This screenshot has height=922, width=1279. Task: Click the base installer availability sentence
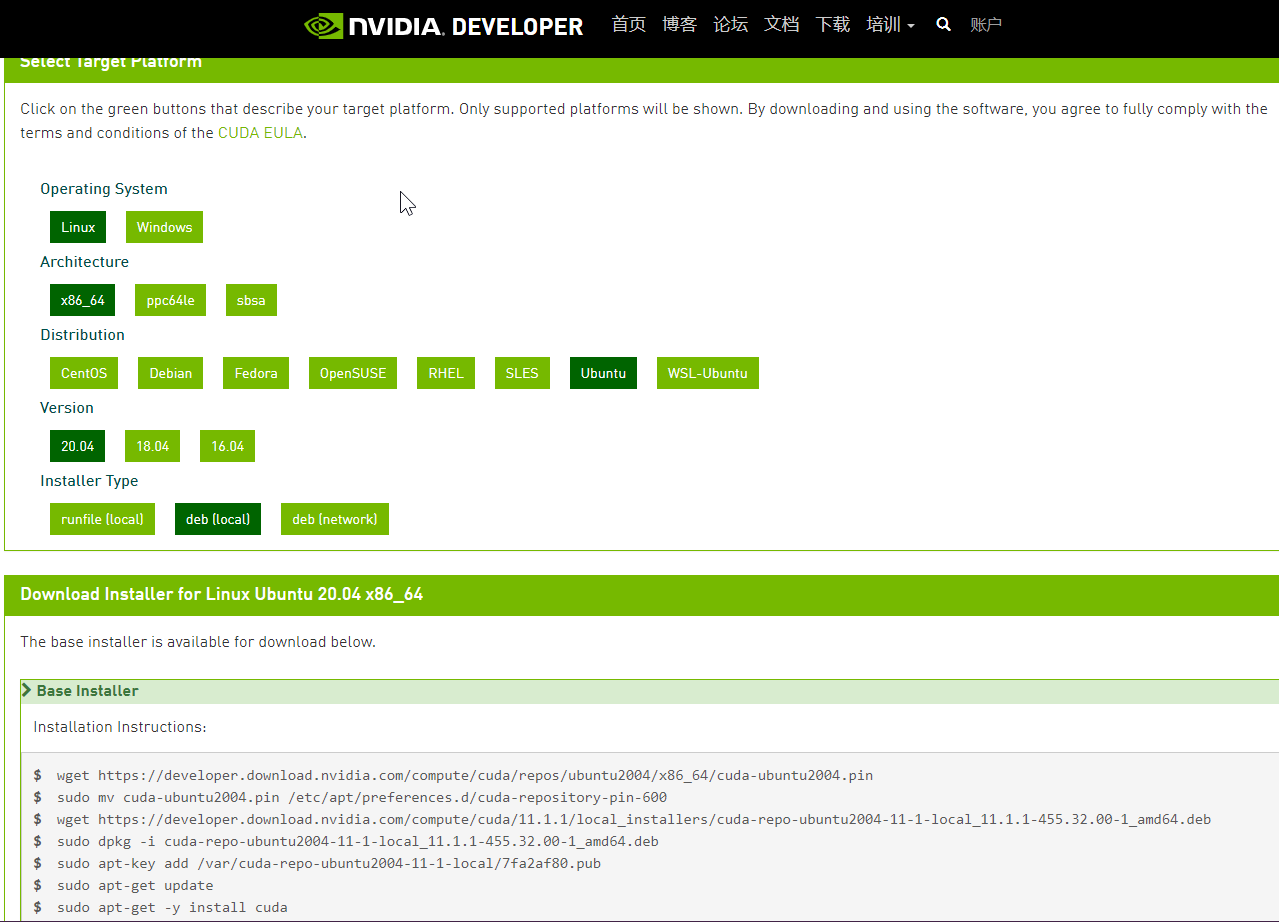click(198, 642)
